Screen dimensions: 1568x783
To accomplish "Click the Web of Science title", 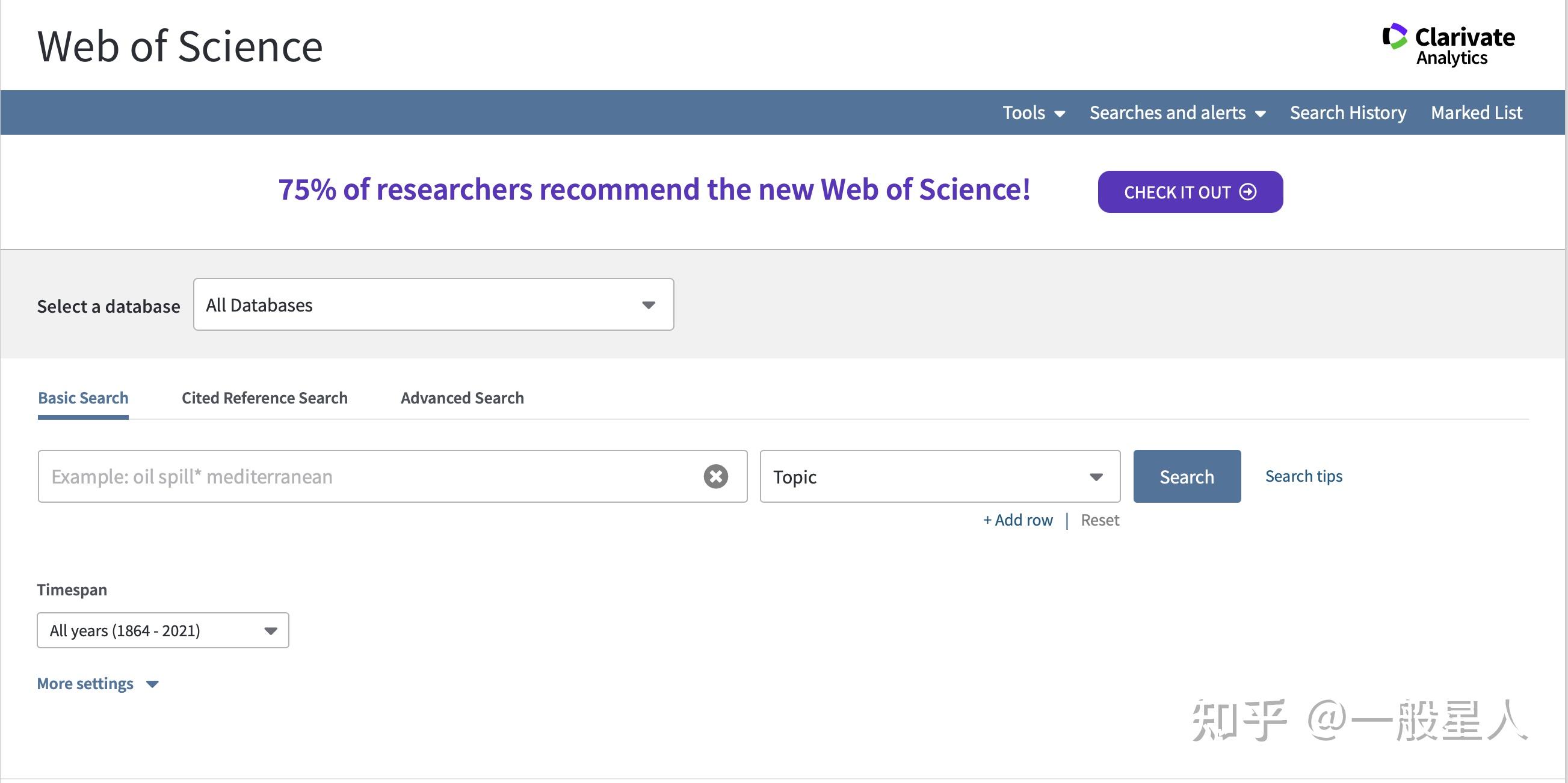I will (x=180, y=46).
